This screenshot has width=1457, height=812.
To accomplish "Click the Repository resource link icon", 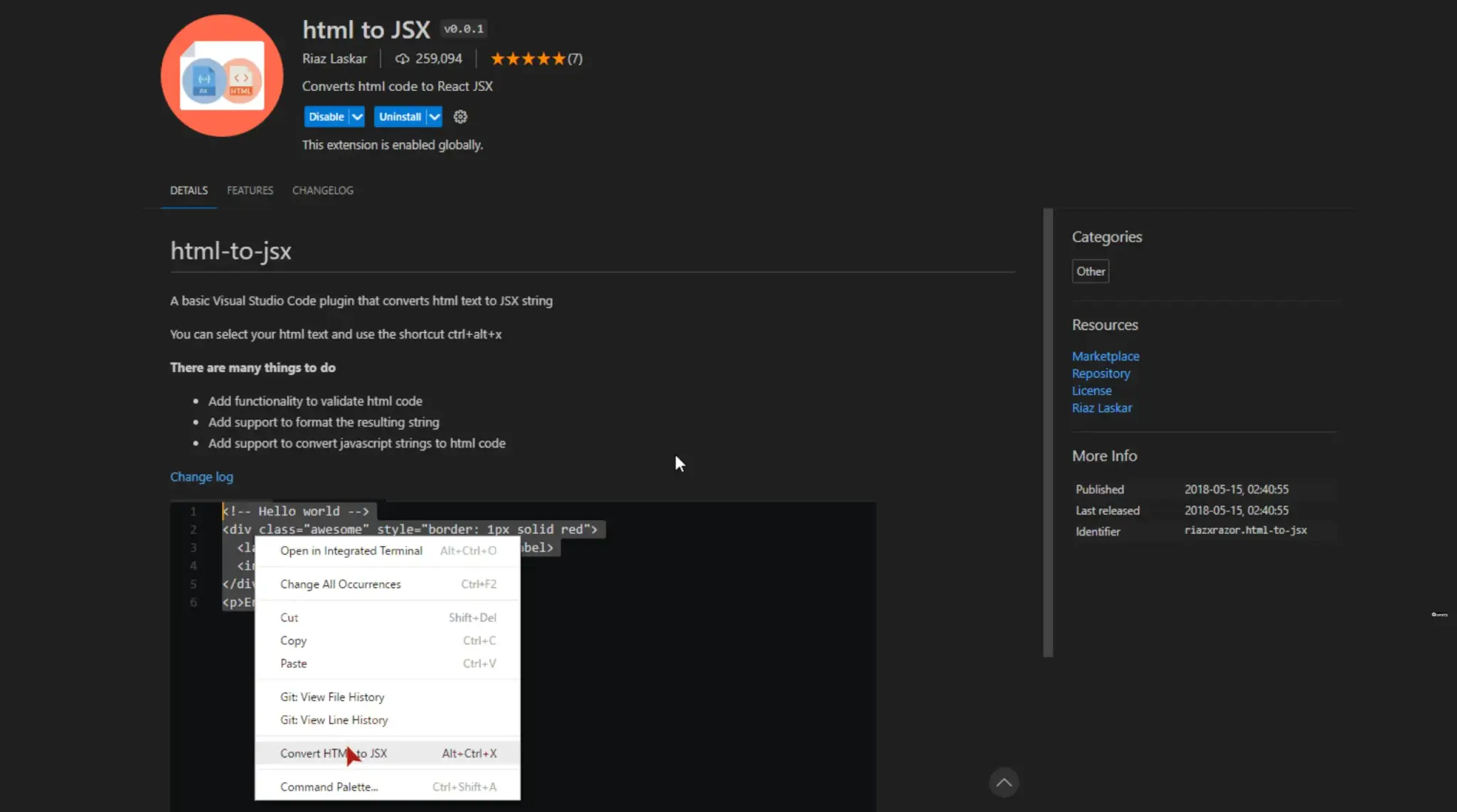I will tap(1100, 372).
